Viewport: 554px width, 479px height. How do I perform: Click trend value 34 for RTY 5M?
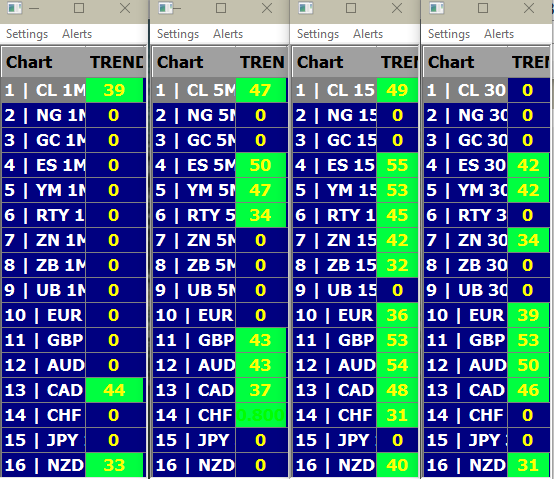[x=261, y=215]
